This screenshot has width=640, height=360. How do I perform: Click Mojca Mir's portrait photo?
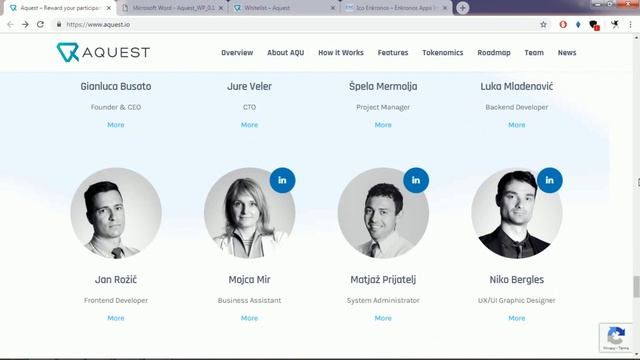(x=249, y=213)
